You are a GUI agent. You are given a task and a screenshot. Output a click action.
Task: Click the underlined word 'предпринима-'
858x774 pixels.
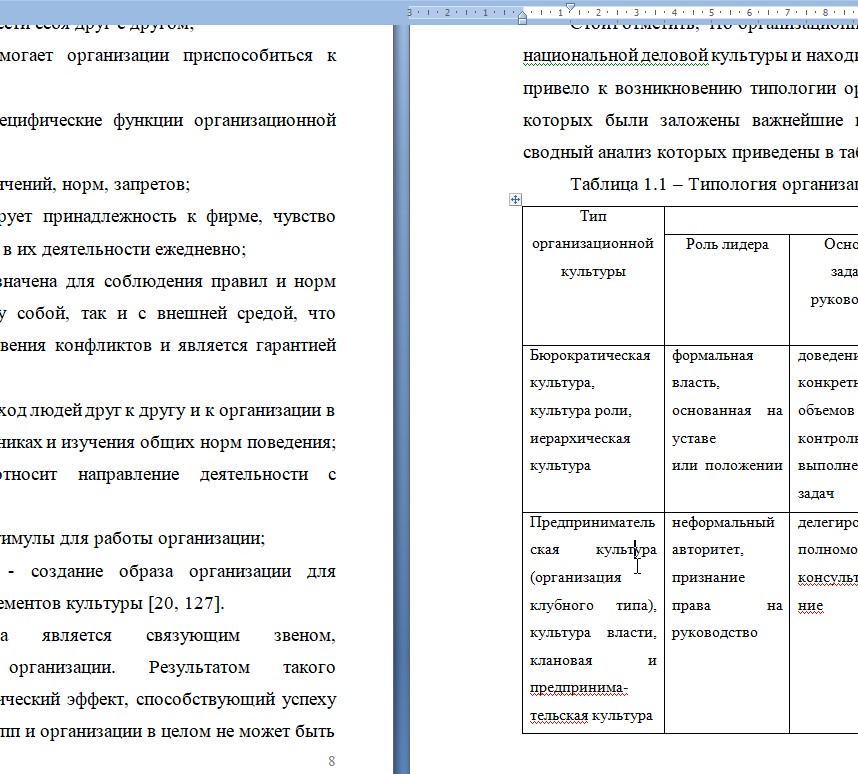click(579, 688)
